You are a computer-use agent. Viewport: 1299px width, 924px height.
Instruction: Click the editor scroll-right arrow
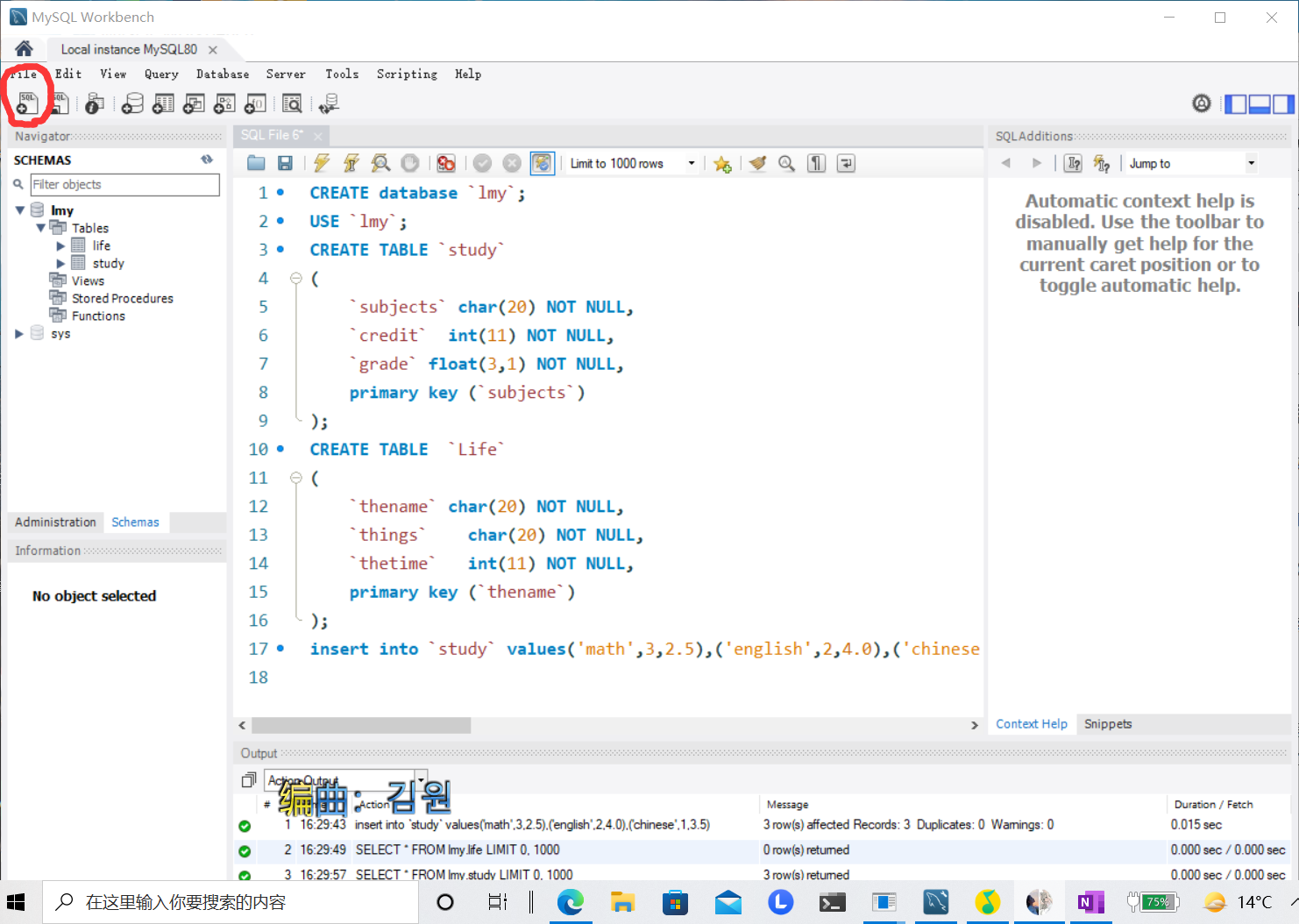974,725
